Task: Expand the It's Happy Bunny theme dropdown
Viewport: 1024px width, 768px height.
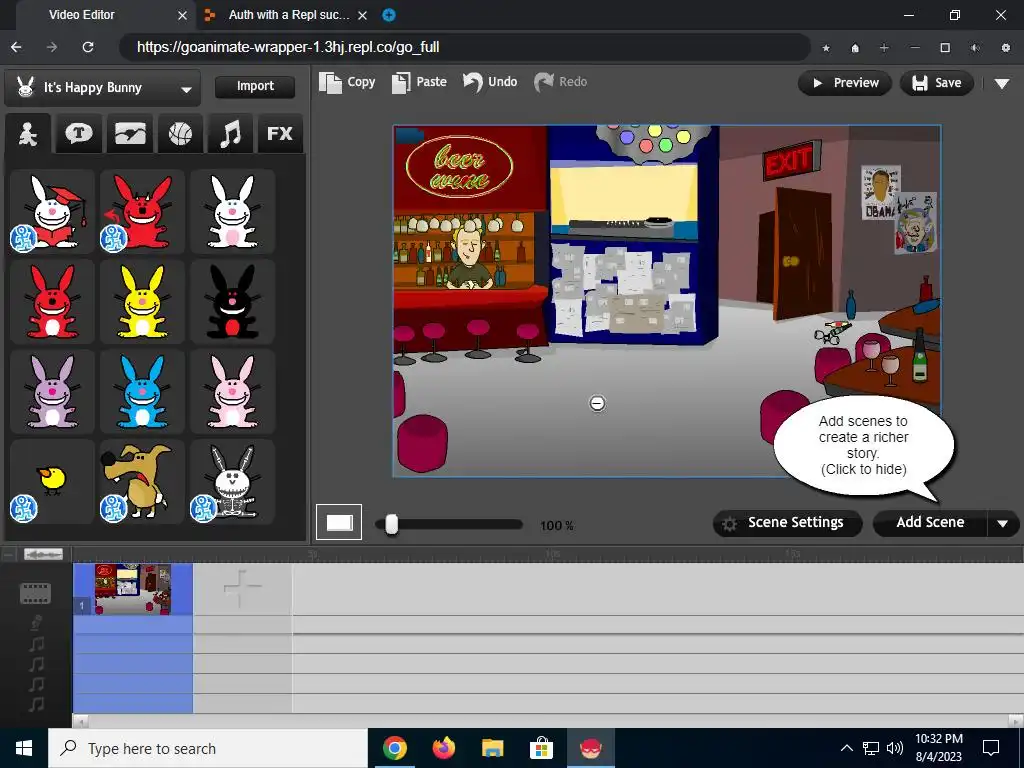Action: click(x=103, y=88)
